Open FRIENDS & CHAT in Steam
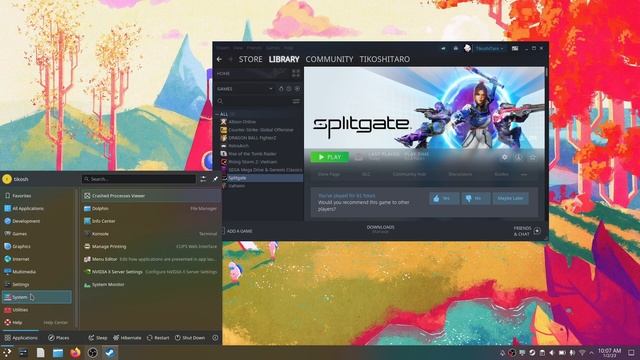The height and width of the screenshot is (360, 640). [527, 231]
